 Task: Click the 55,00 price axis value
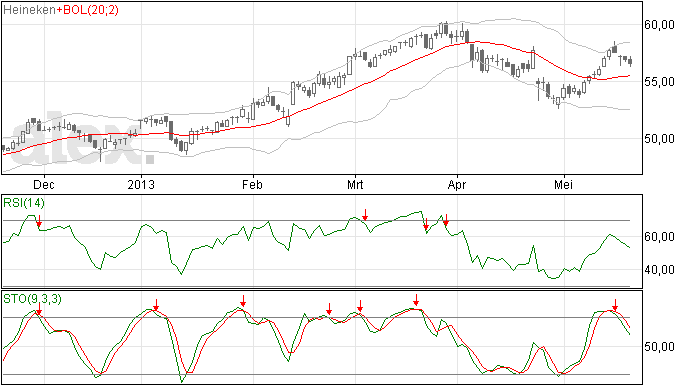(x=659, y=82)
